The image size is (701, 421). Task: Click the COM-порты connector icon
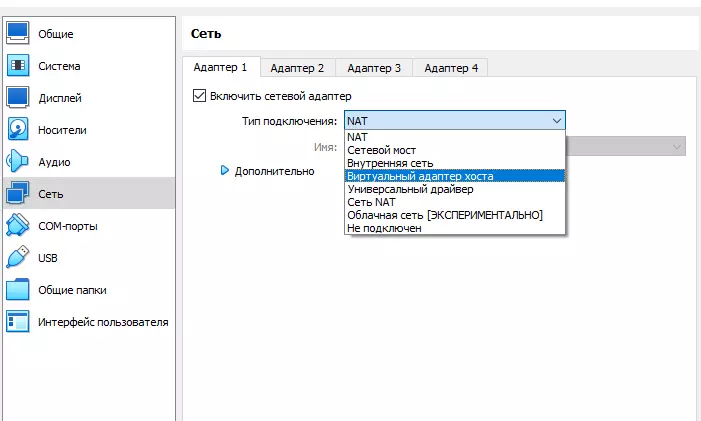click(x=18, y=226)
